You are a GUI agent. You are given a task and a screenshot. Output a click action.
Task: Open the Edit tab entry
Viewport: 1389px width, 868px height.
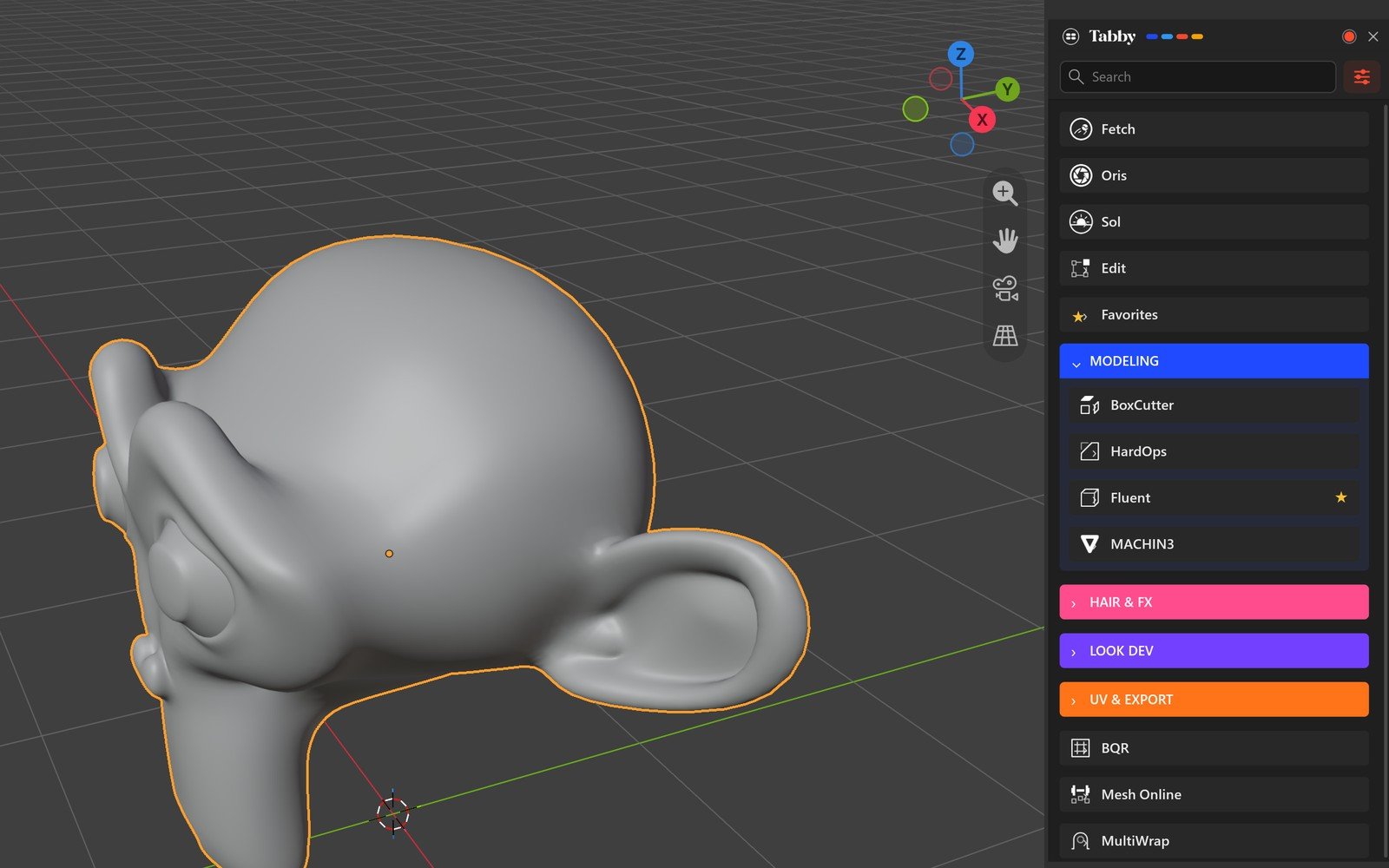[x=1214, y=268]
